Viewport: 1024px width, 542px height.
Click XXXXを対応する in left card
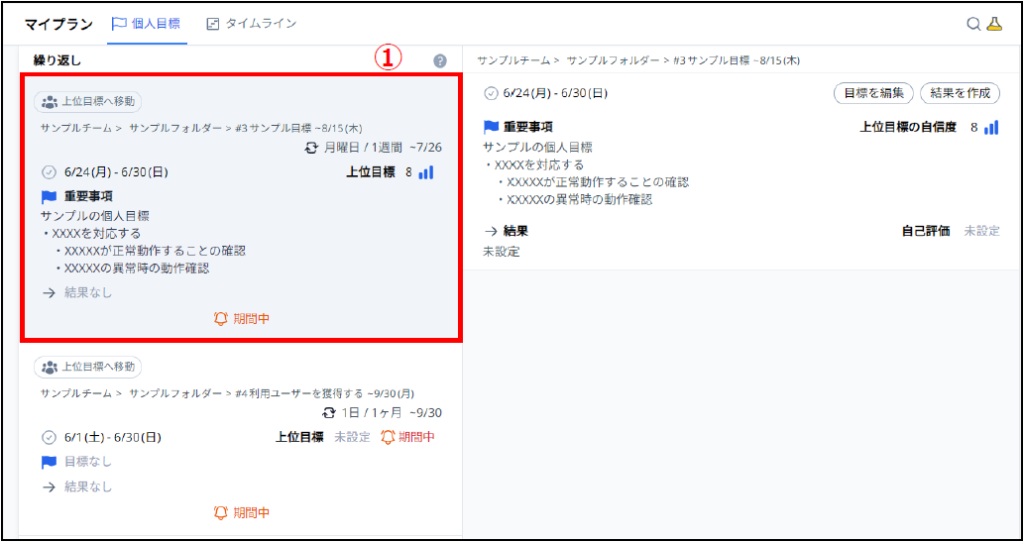[96, 233]
